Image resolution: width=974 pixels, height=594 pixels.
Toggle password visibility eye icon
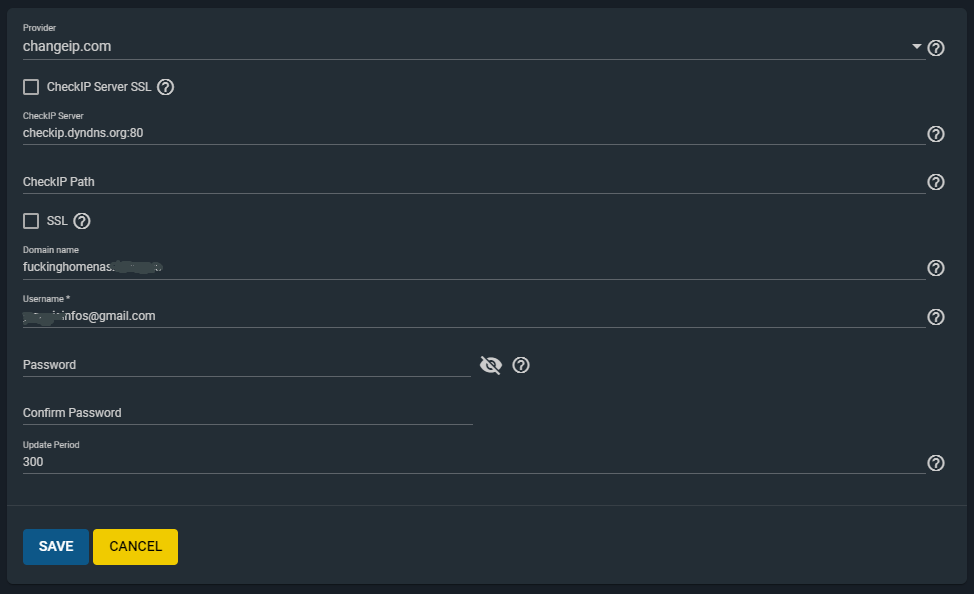click(x=490, y=365)
